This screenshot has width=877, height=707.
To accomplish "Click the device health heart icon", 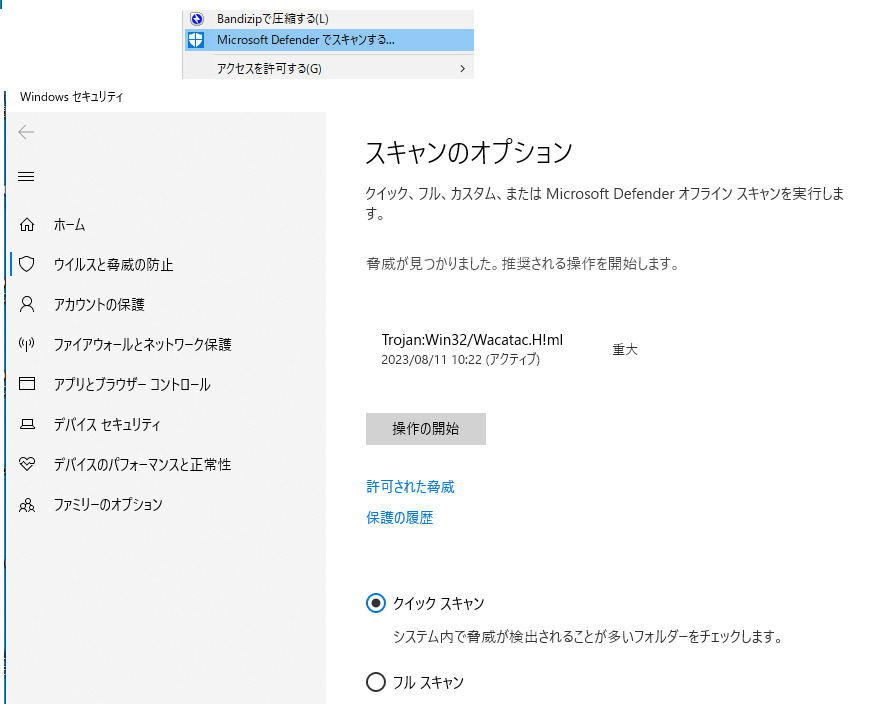I will (x=27, y=464).
